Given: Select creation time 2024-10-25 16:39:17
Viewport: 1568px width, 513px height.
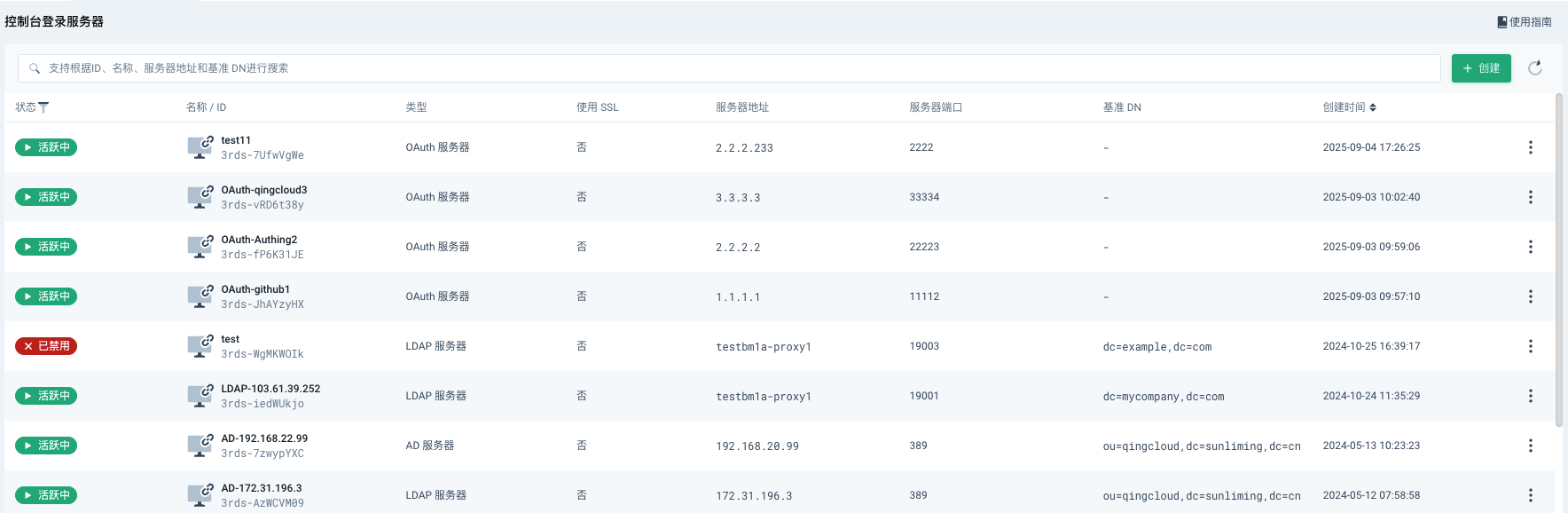Looking at the screenshot, I should pyautogui.click(x=1371, y=346).
